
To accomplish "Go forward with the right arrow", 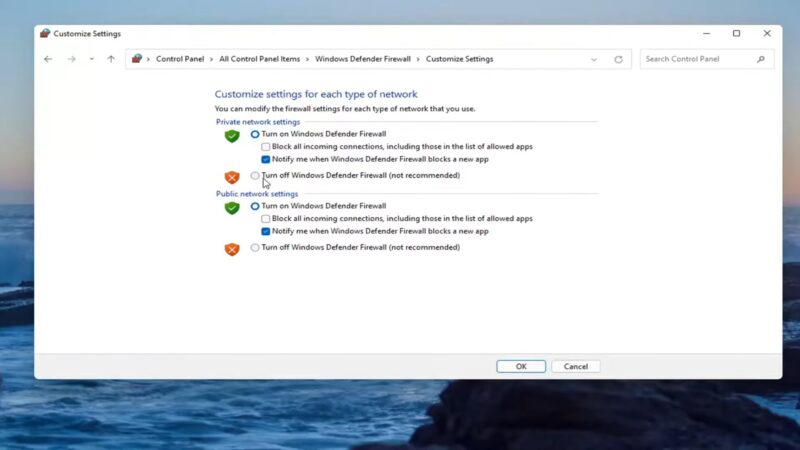I will (71, 59).
